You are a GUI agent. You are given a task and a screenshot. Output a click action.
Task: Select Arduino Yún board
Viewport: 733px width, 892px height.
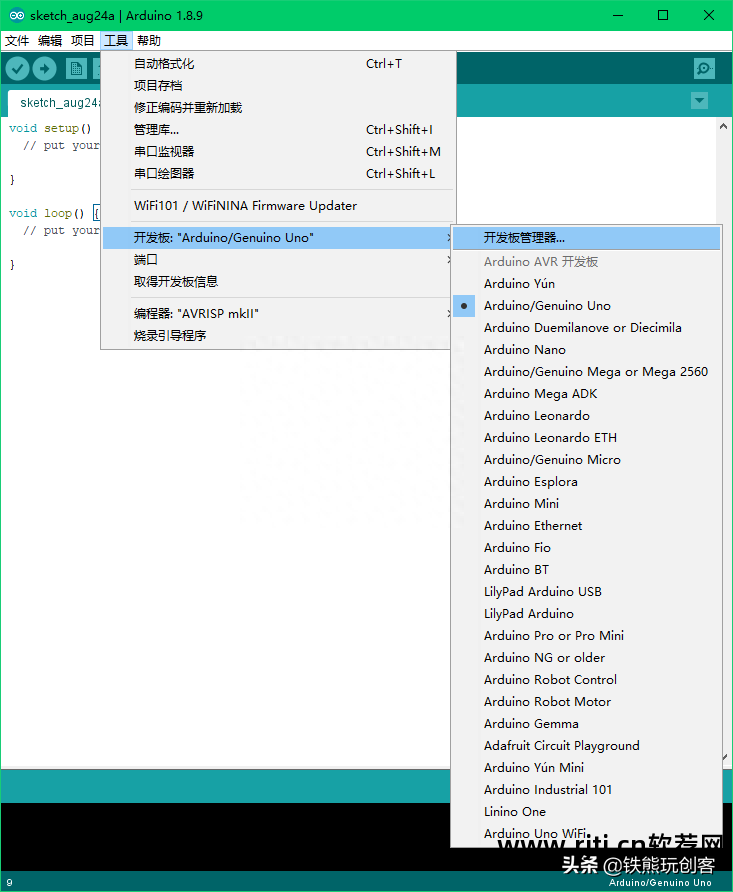[x=586, y=283]
